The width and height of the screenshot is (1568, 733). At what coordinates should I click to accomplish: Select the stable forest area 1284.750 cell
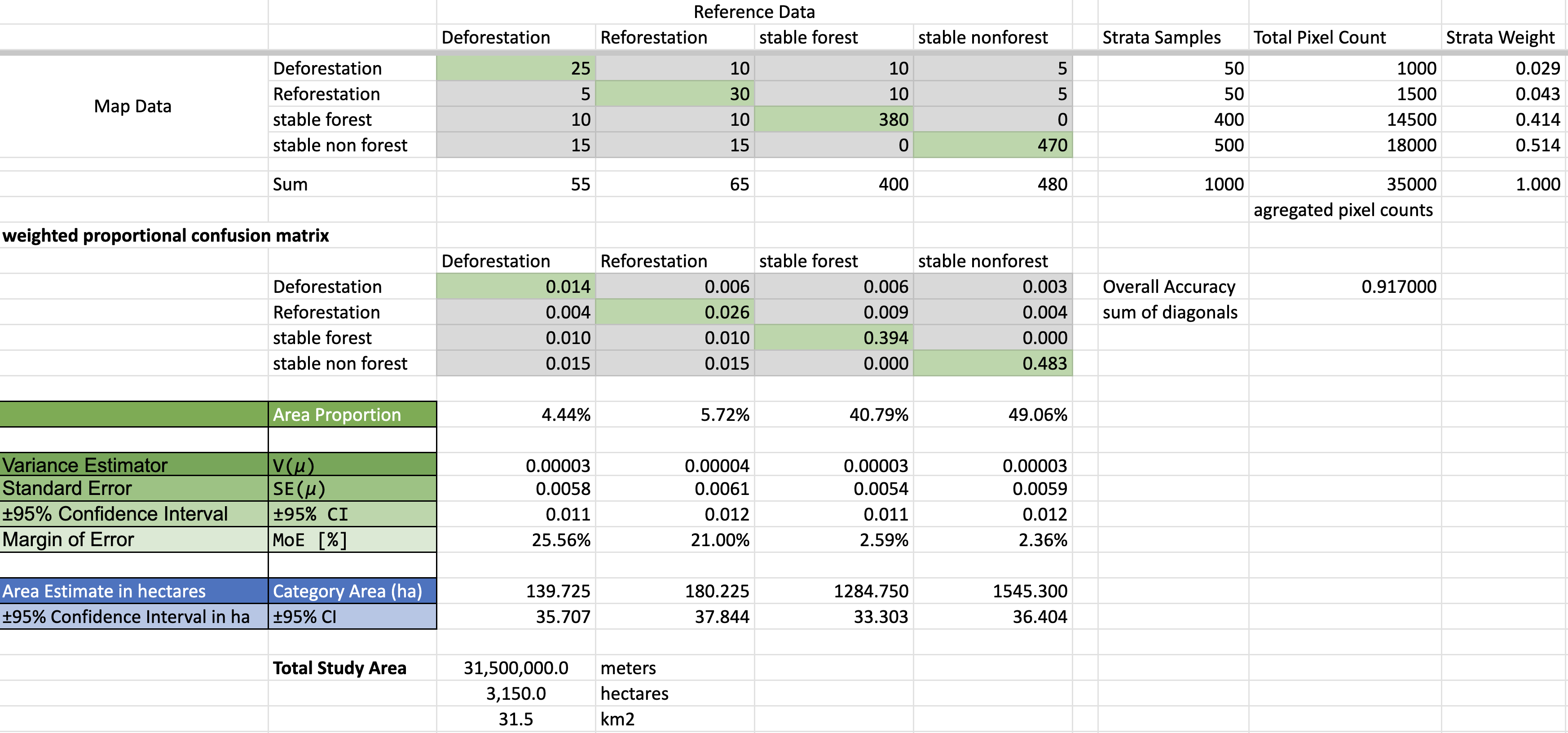(x=833, y=591)
